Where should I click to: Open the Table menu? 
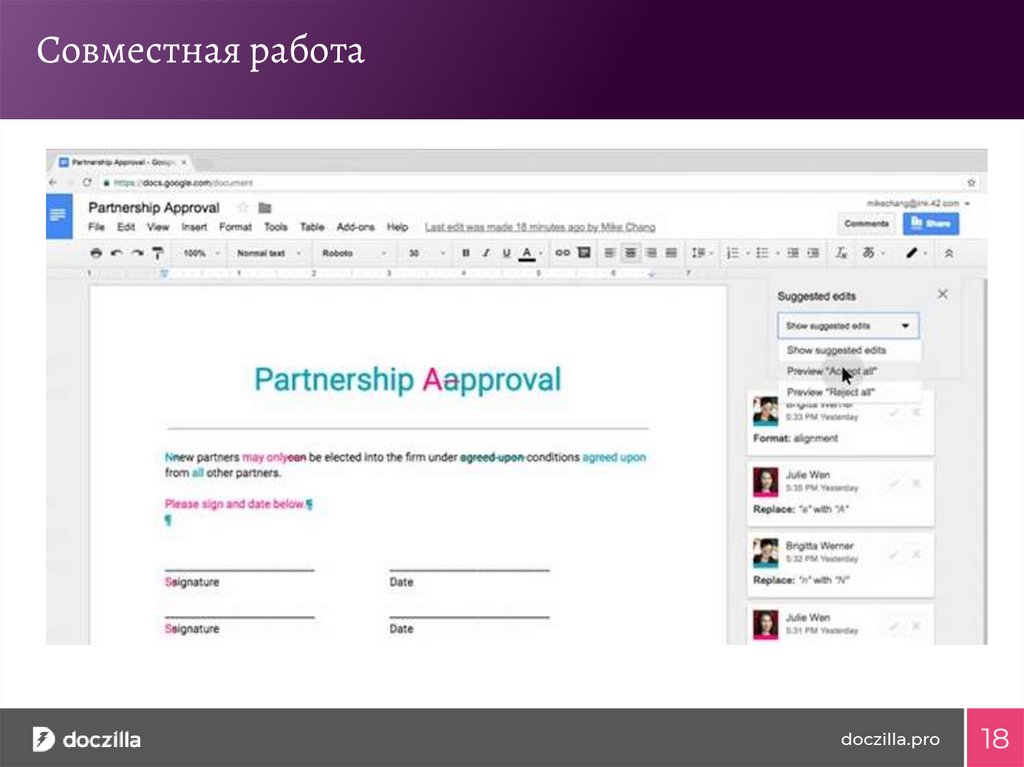pos(312,227)
